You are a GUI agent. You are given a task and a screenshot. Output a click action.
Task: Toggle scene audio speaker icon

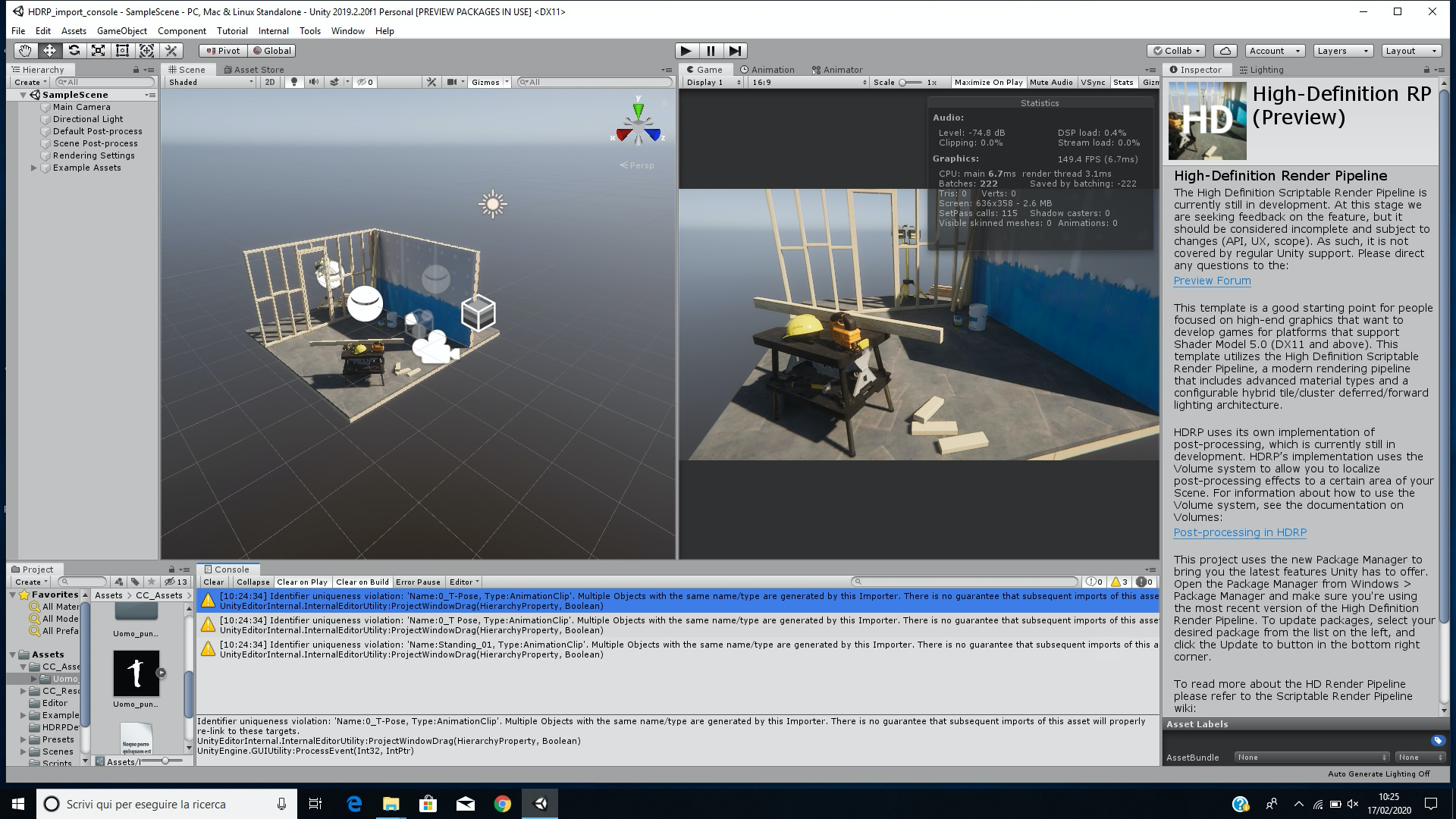pyautogui.click(x=313, y=82)
